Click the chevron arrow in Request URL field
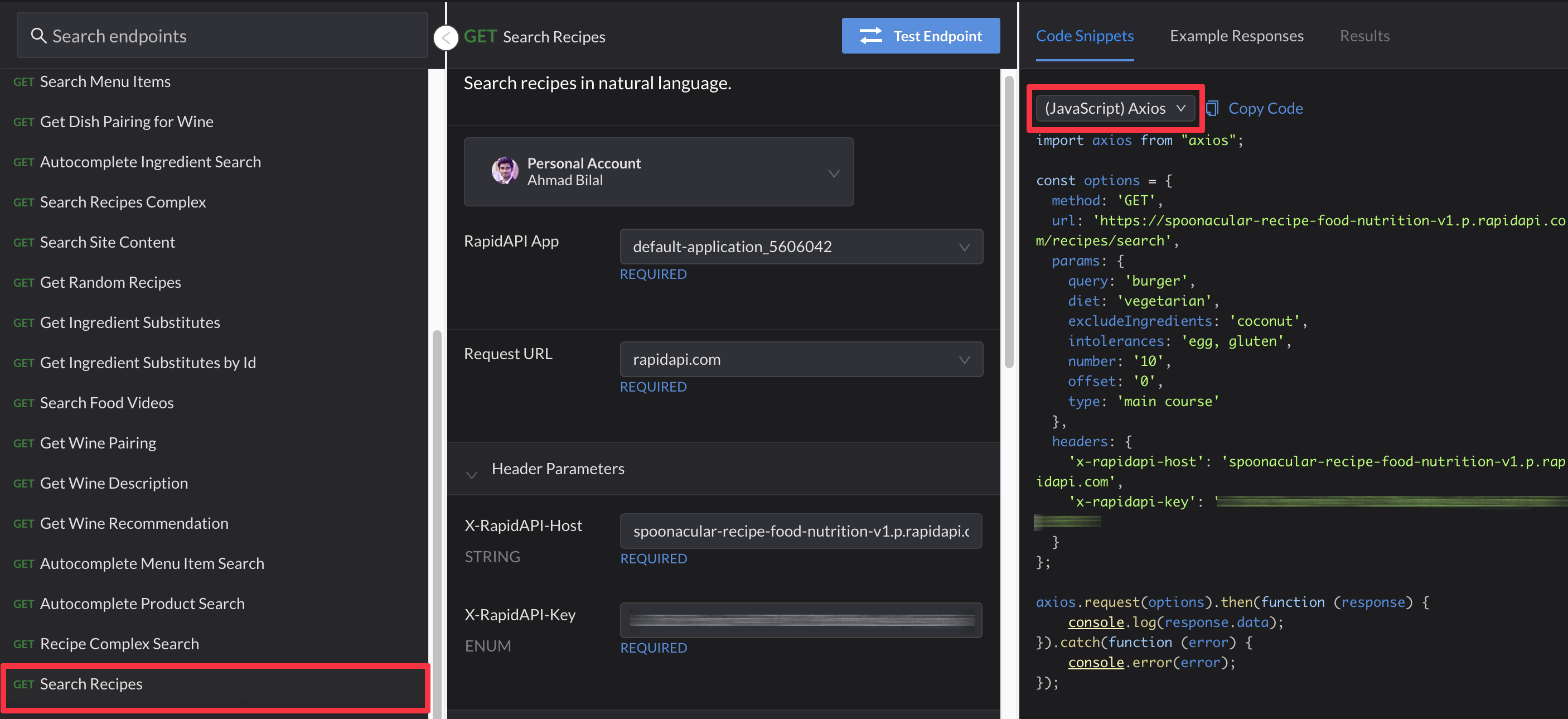The image size is (1568, 719). coord(964,360)
